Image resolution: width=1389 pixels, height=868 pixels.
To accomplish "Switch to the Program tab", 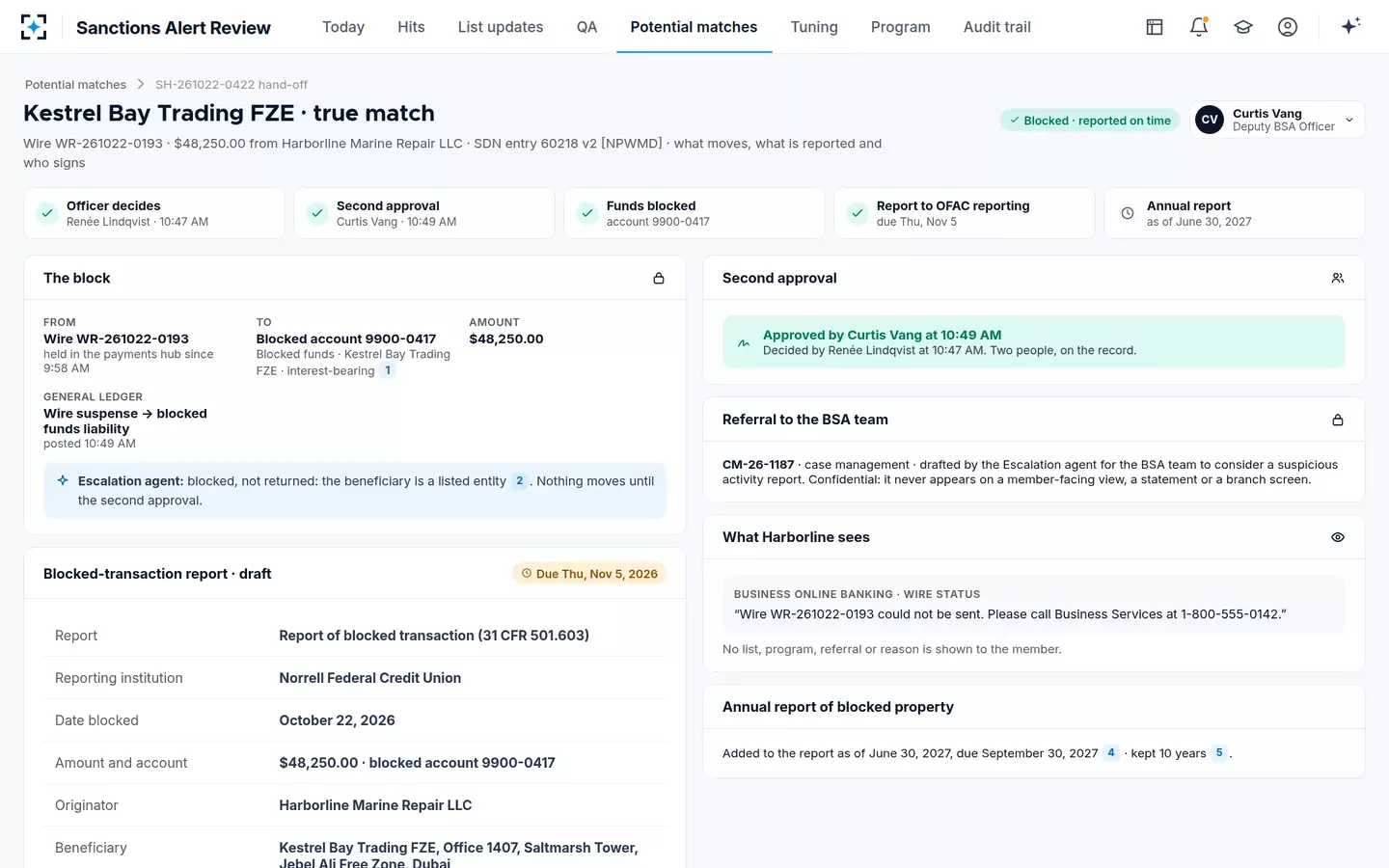I will coord(901,27).
